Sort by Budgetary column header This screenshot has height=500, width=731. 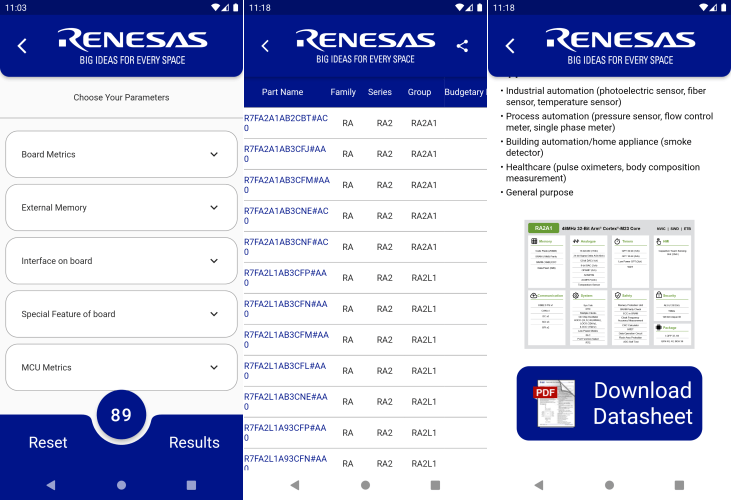tap(465, 92)
